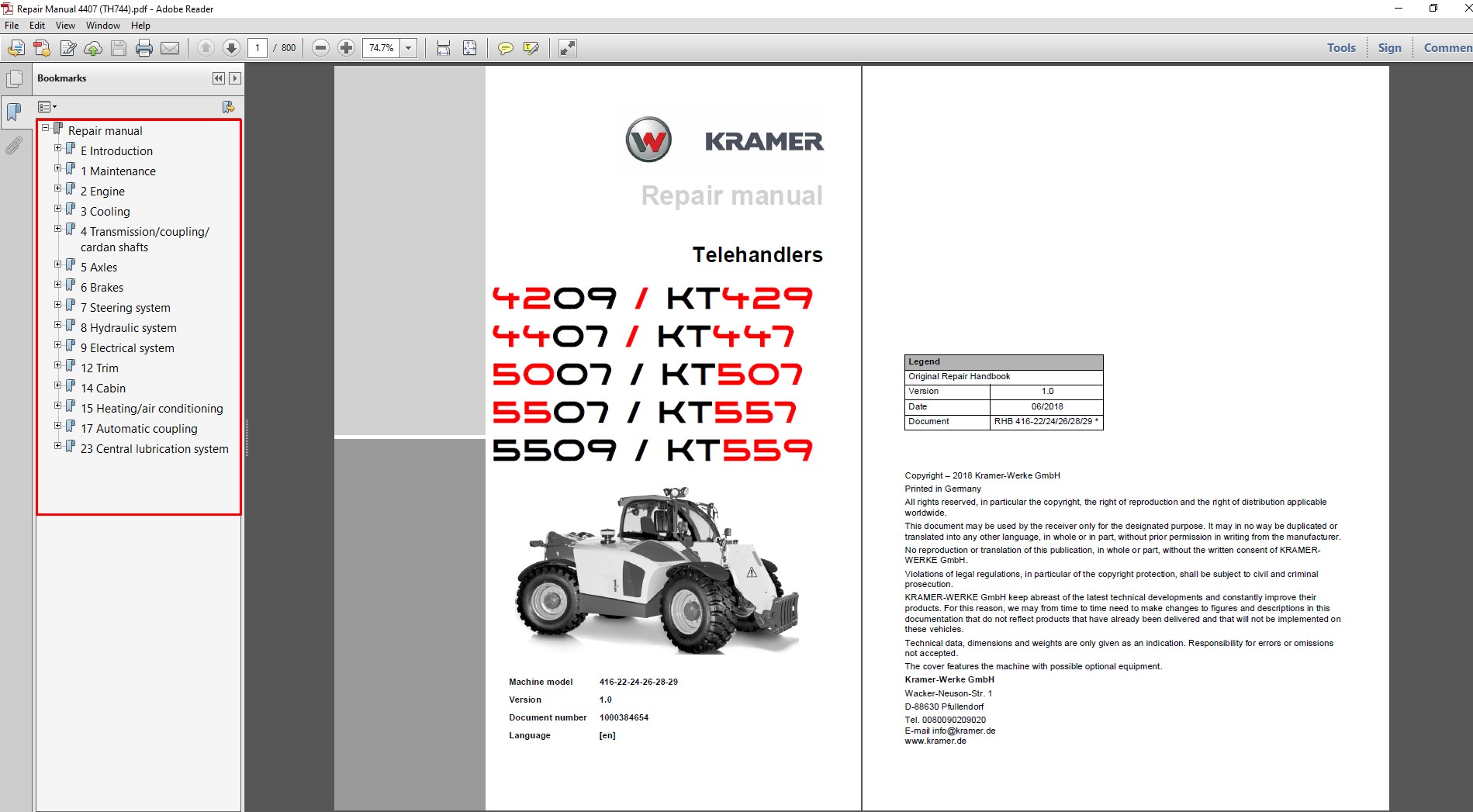Collapse the Repair manual root bookmark

point(46,128)
